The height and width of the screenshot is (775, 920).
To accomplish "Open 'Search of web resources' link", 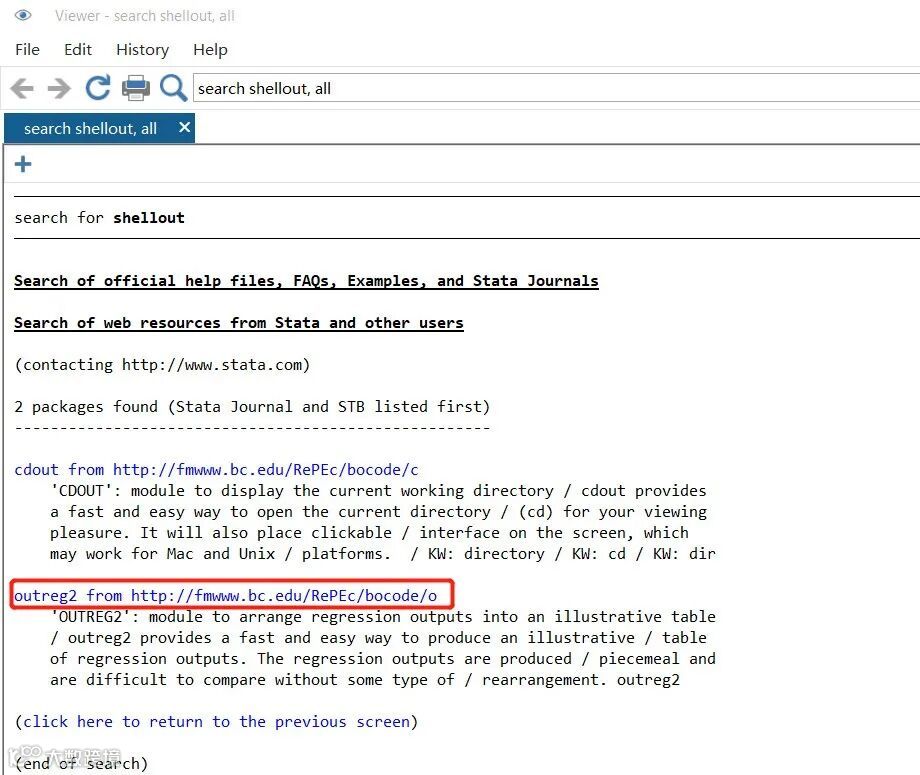I will tap(239, 323).
